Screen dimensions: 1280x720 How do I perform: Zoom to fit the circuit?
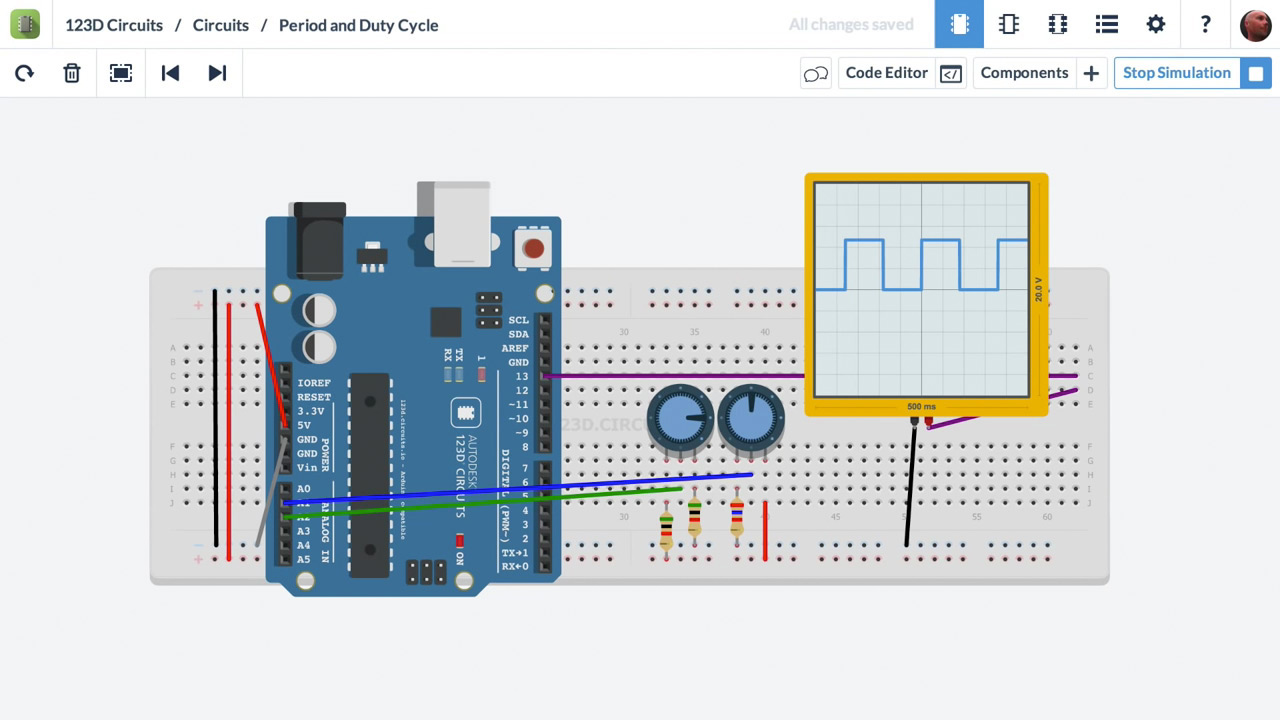121,73
